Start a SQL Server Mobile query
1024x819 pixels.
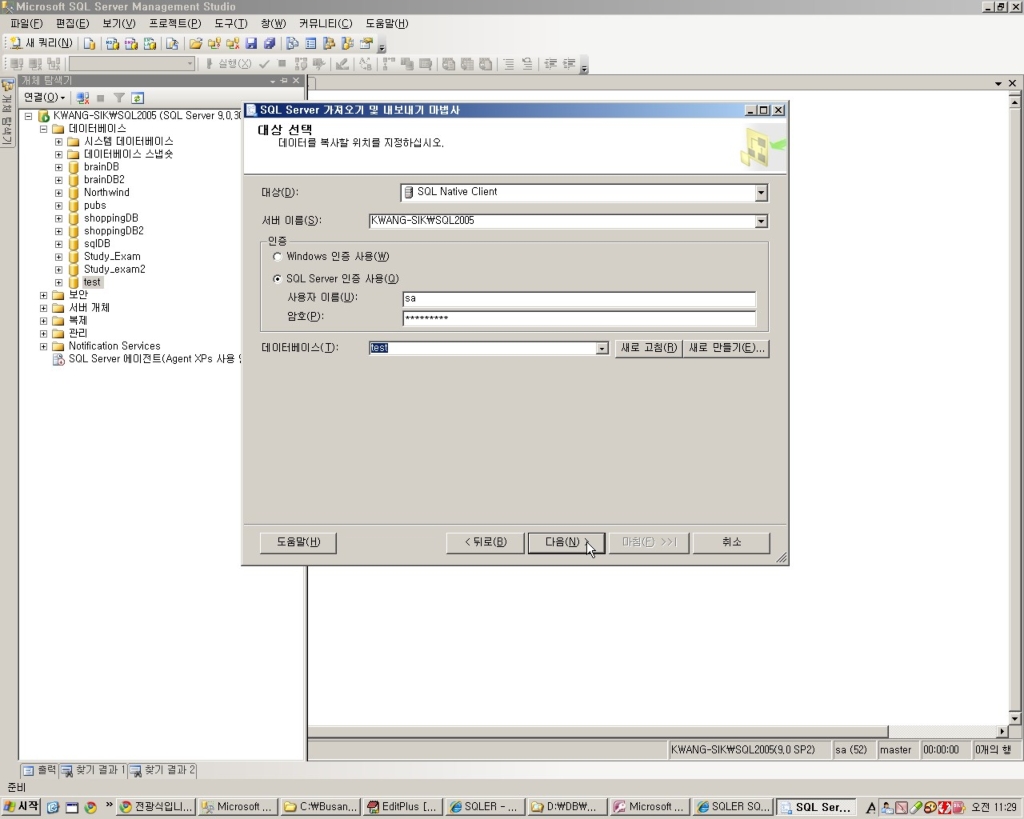172,44
